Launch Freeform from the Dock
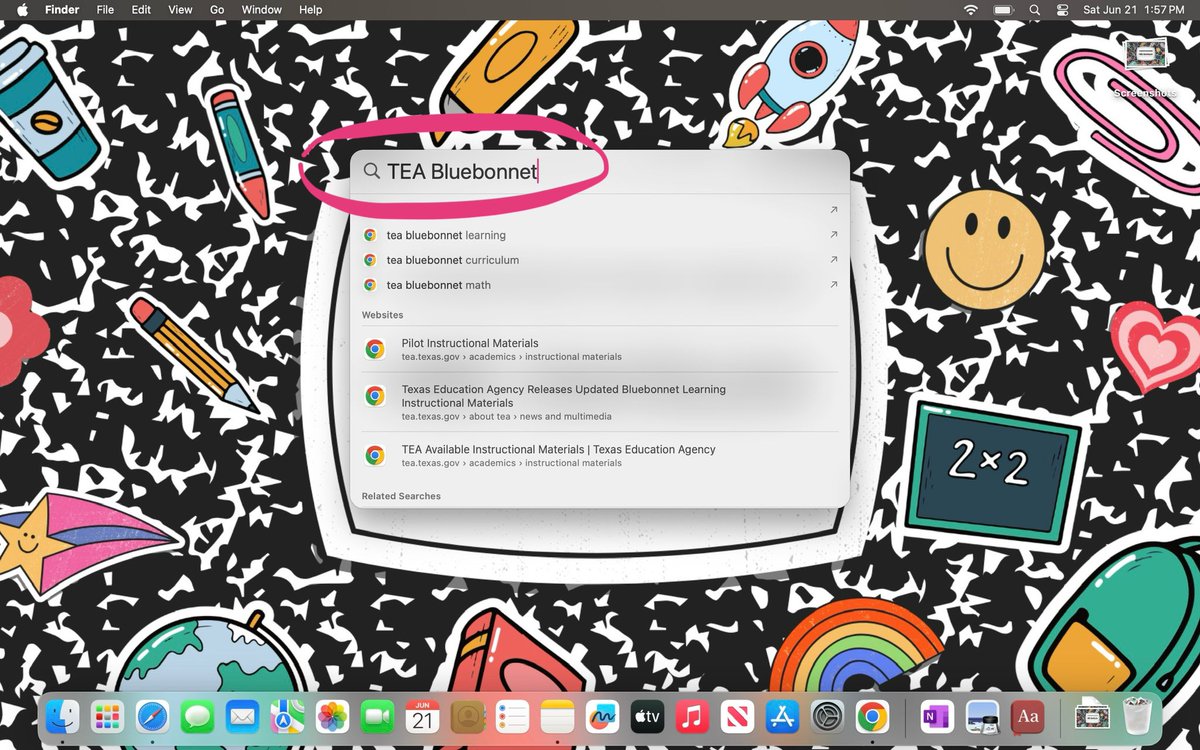The image size is (1200, 750). (602, 716)
